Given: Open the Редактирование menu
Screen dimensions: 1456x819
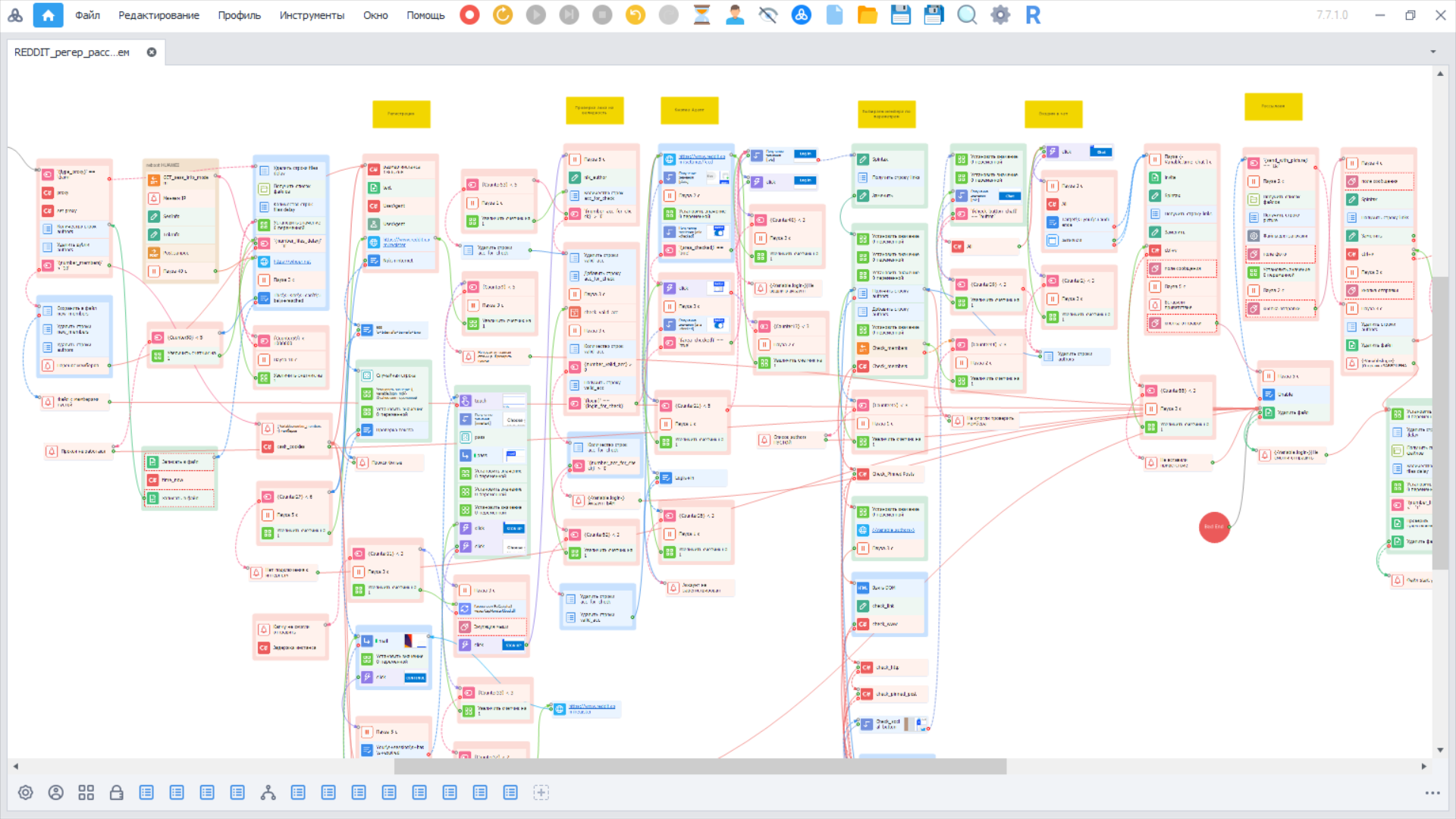Looking at the screenshot, I should [158, 15].
